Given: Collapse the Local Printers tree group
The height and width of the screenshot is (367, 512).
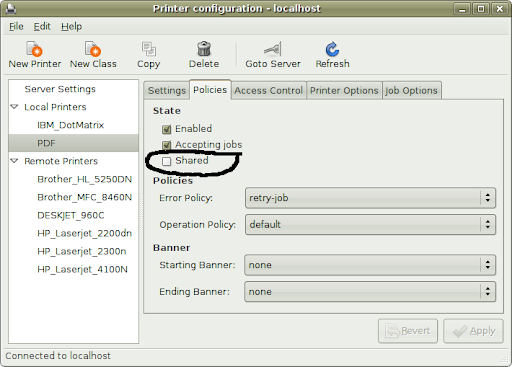Looking at the screenshot, I should (x=14, y=107).
